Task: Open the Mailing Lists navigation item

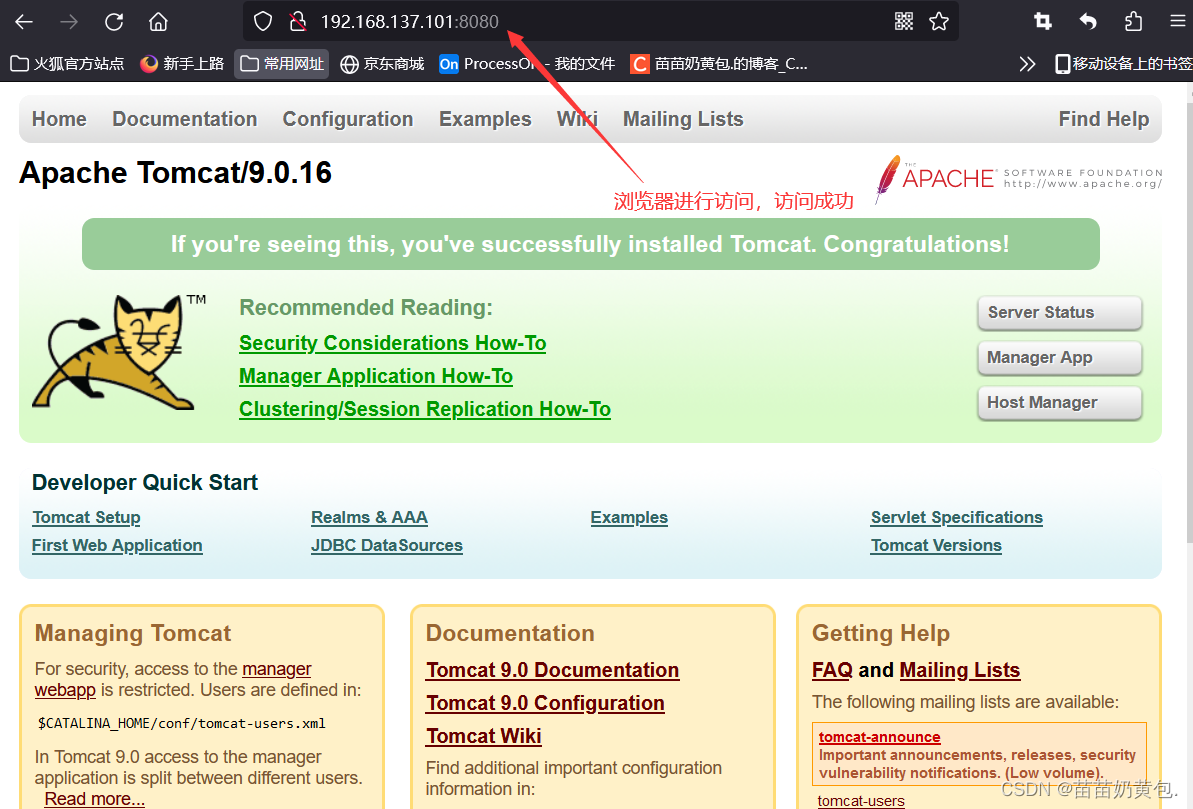Action: point(683,119)
